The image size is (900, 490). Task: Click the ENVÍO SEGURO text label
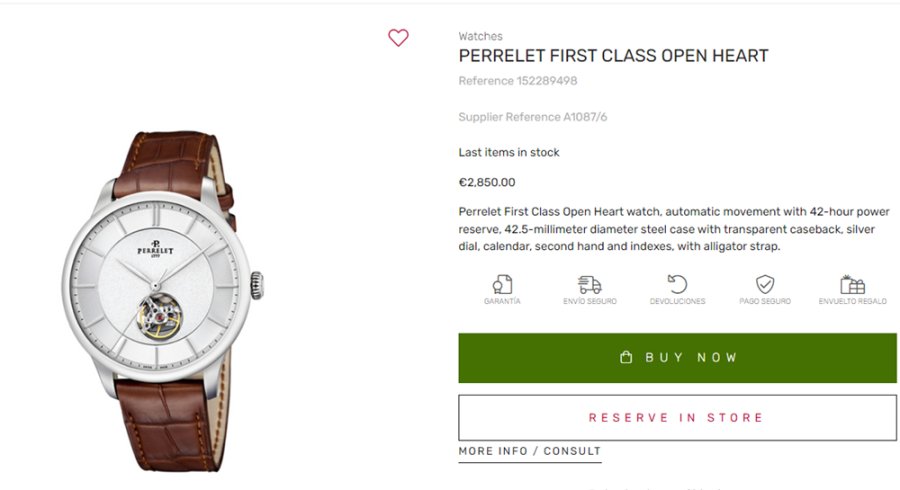(x=590, y=301)
